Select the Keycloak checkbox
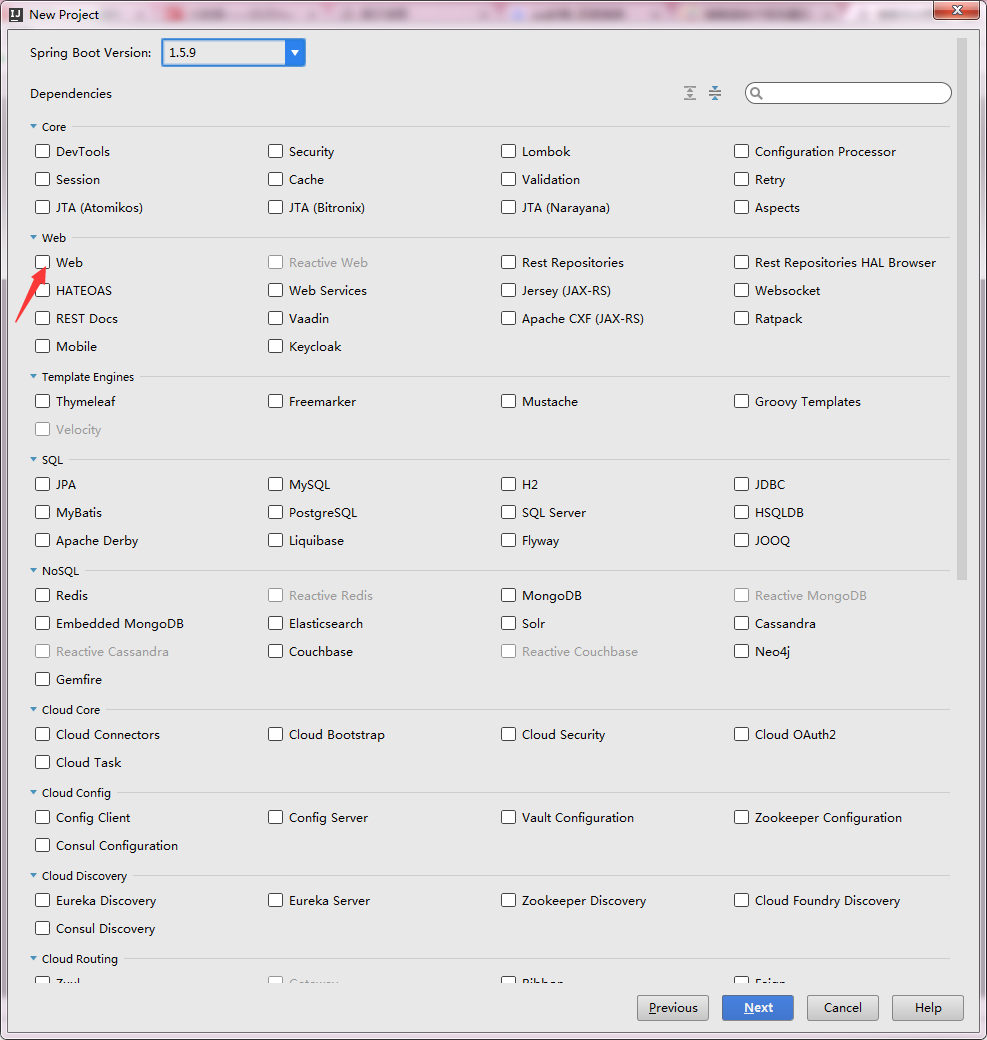 (x=275, y=346)
